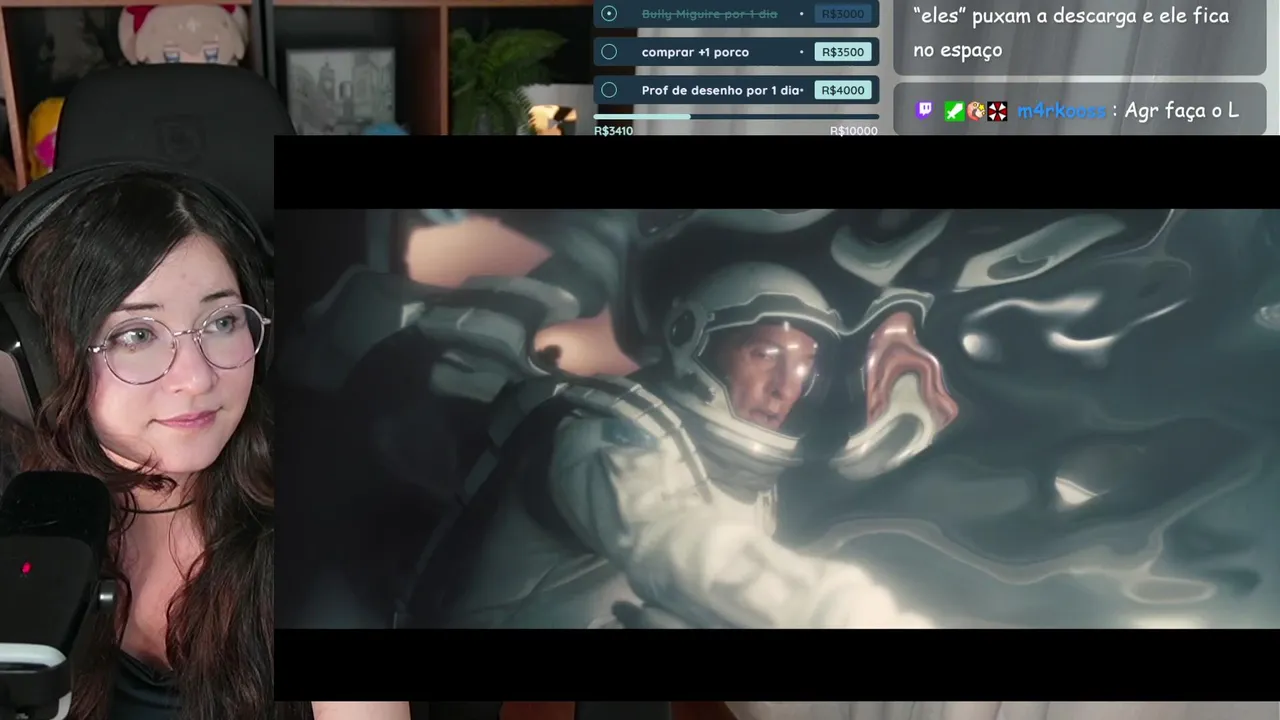Open the m4rkooss username in chat
The width and height of the screenshot is (1280, 720).
tap(1062, 111)
